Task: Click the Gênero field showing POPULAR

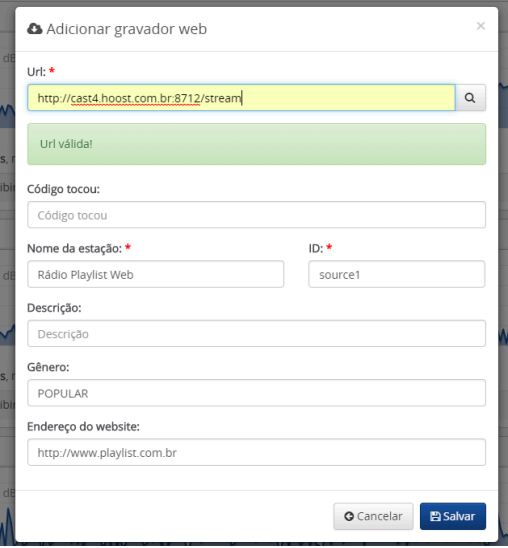Action: click(x=256, y=393)
